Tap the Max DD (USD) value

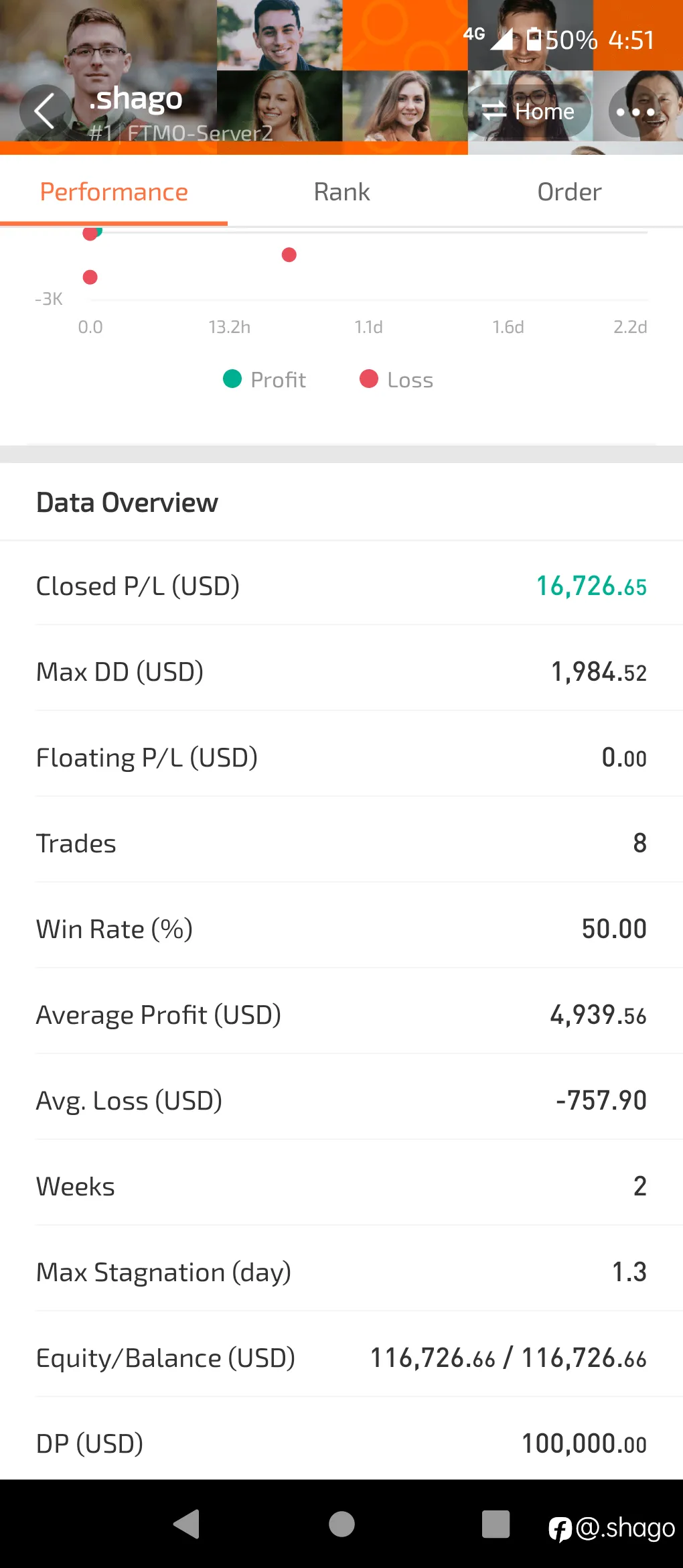tap(599, 672)
